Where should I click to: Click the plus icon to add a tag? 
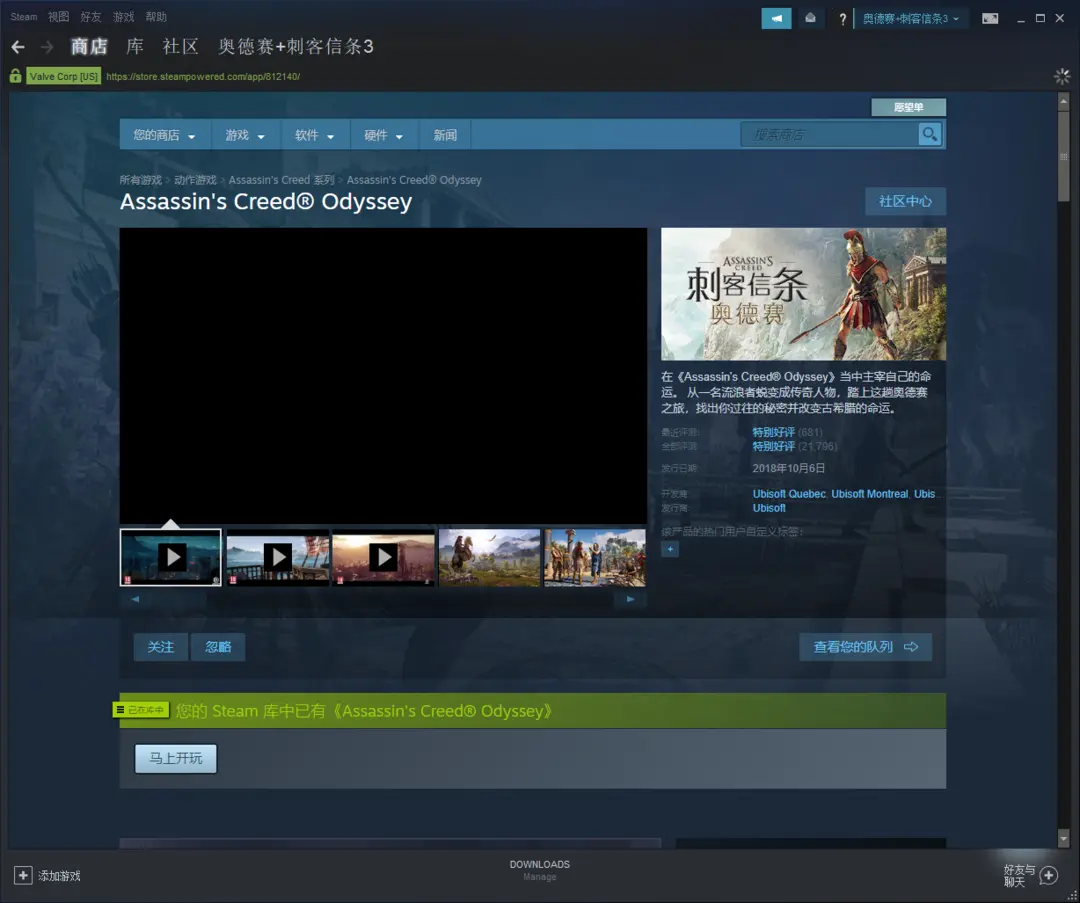669,549
